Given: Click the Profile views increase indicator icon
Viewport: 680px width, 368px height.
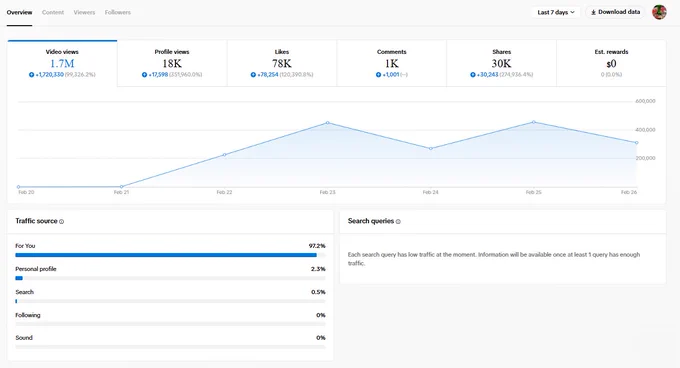Looking at the screenshot, I should pyautogui.click(x=144, y=75).
